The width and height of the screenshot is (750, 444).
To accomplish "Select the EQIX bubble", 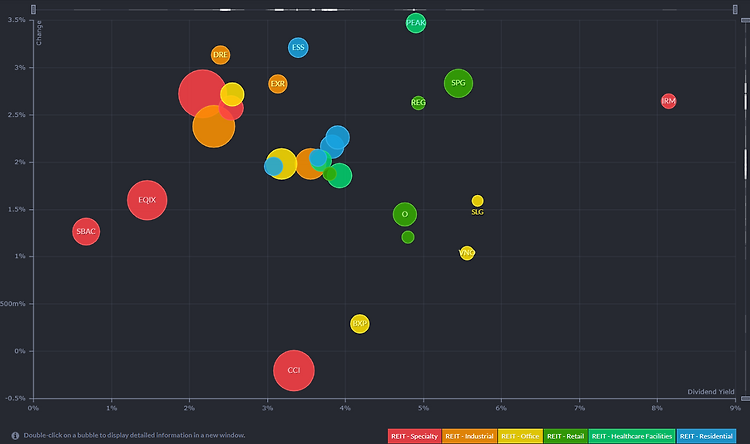I will [x=147, y=200].
